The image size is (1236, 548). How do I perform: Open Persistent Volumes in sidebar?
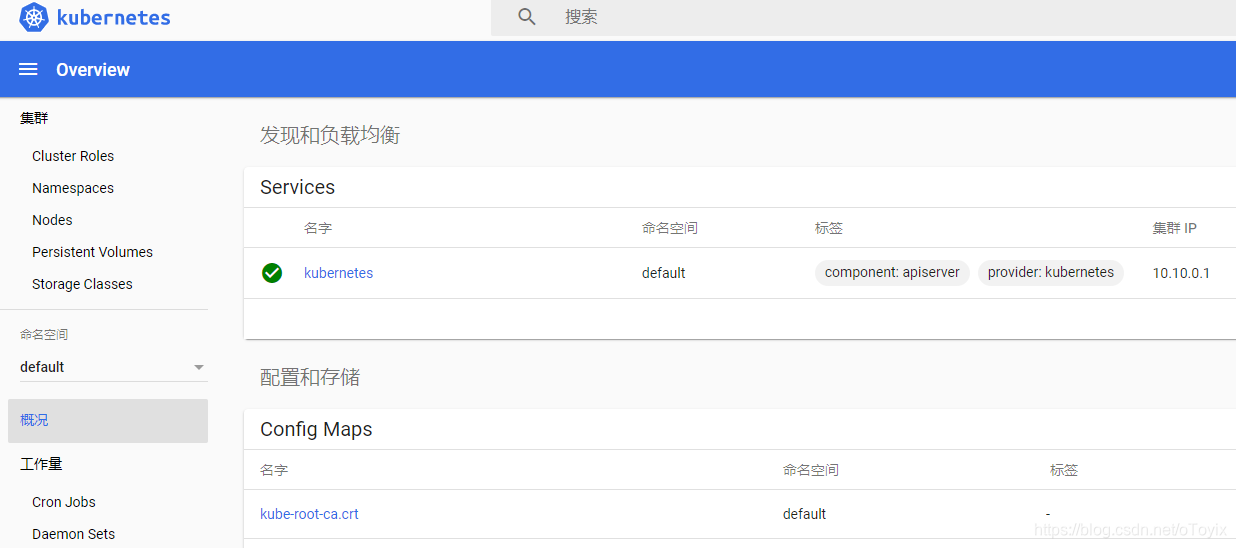(92, 252)
